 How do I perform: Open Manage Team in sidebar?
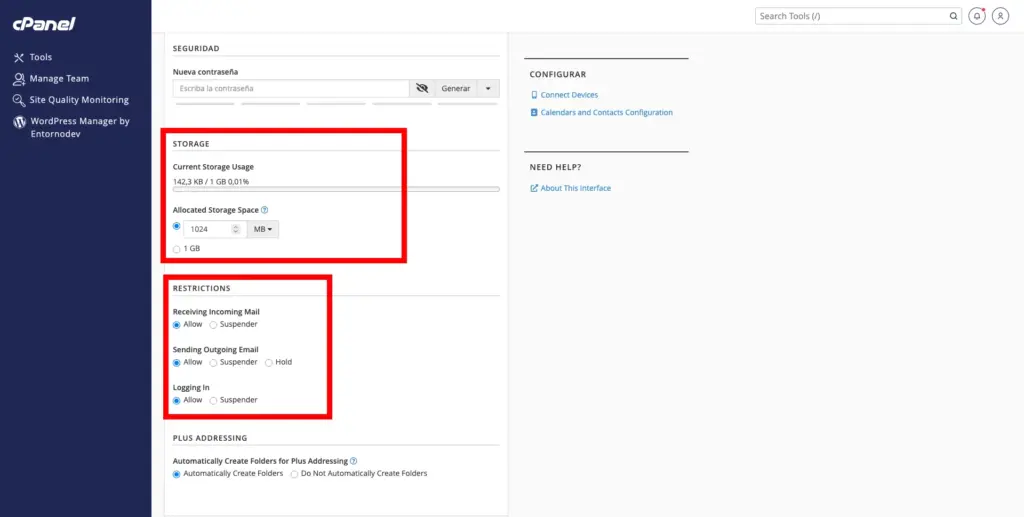pos(58,78)
